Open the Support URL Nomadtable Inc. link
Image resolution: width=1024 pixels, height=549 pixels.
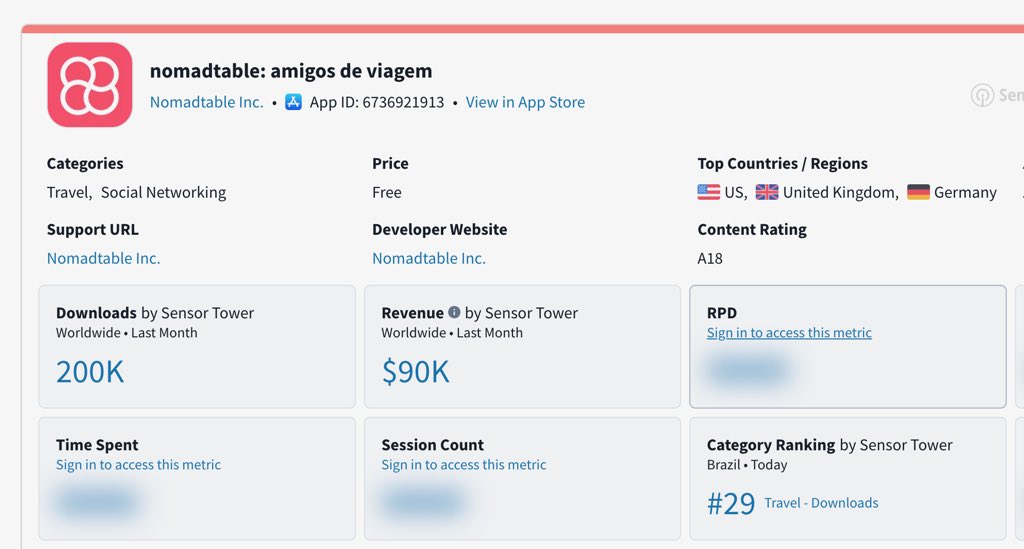[103, 259]
